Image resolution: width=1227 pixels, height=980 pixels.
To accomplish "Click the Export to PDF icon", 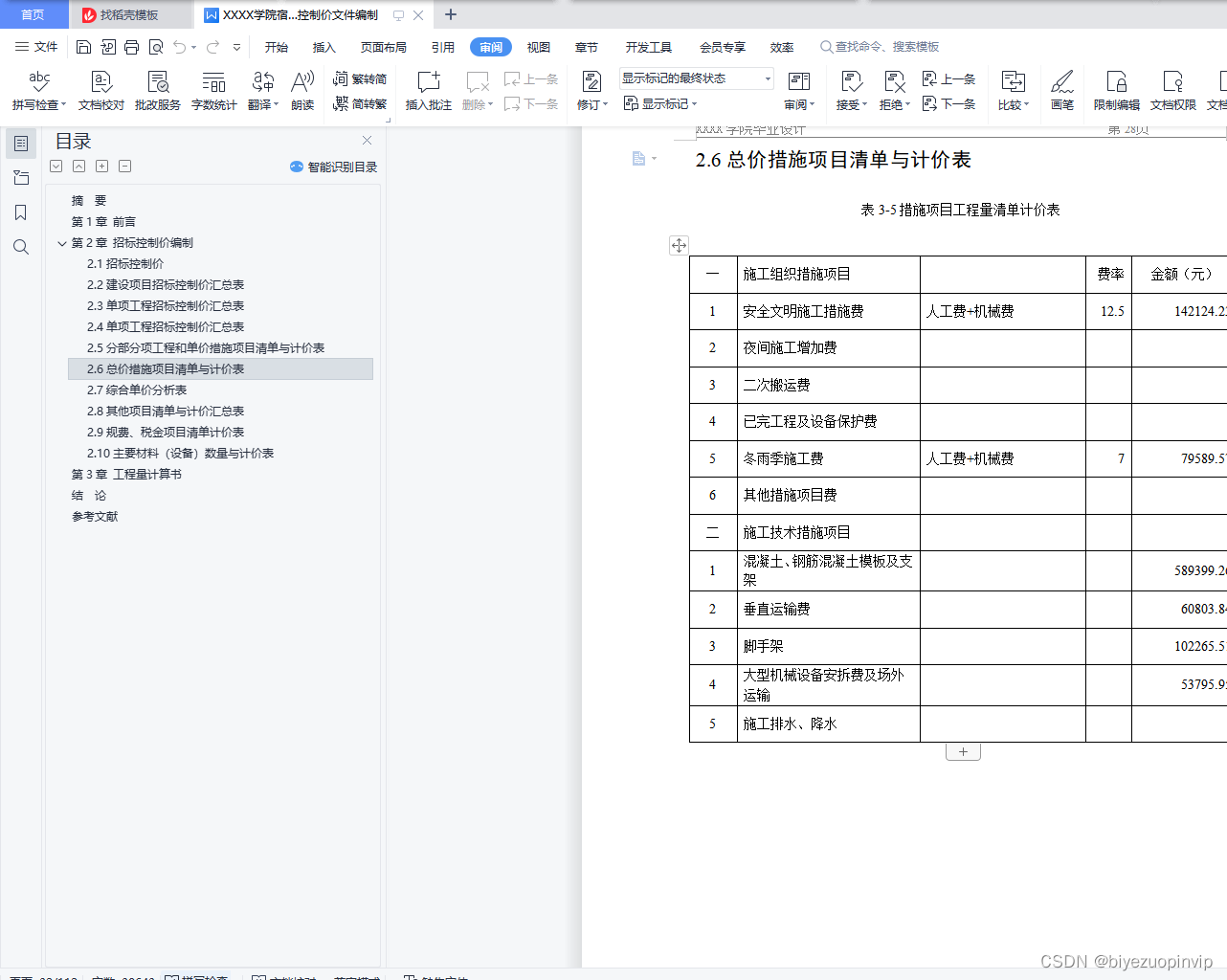I will 107,47.
